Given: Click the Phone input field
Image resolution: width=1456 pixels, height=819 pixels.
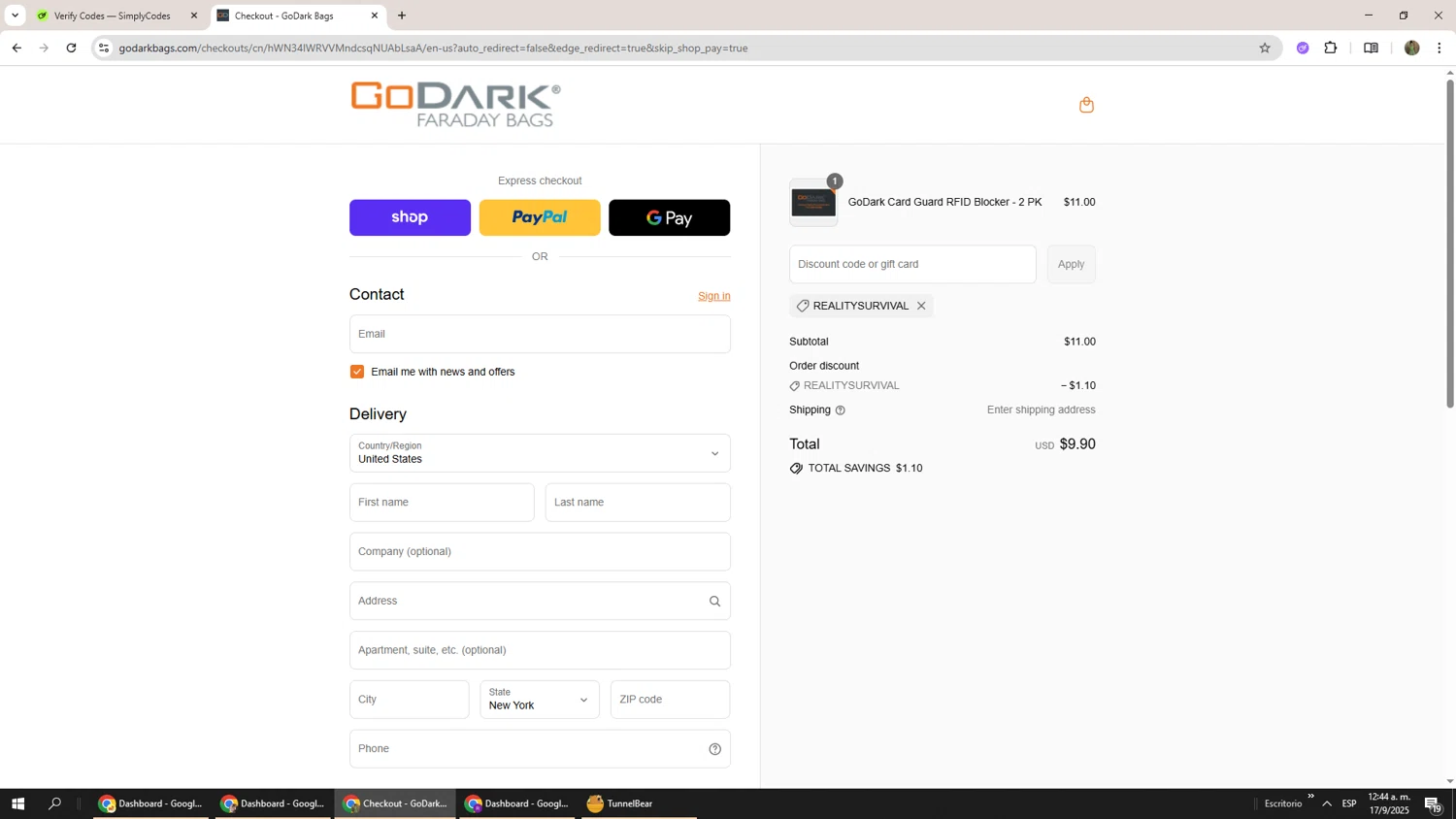Looking at the screenshot, I should (x=540, y=749).
